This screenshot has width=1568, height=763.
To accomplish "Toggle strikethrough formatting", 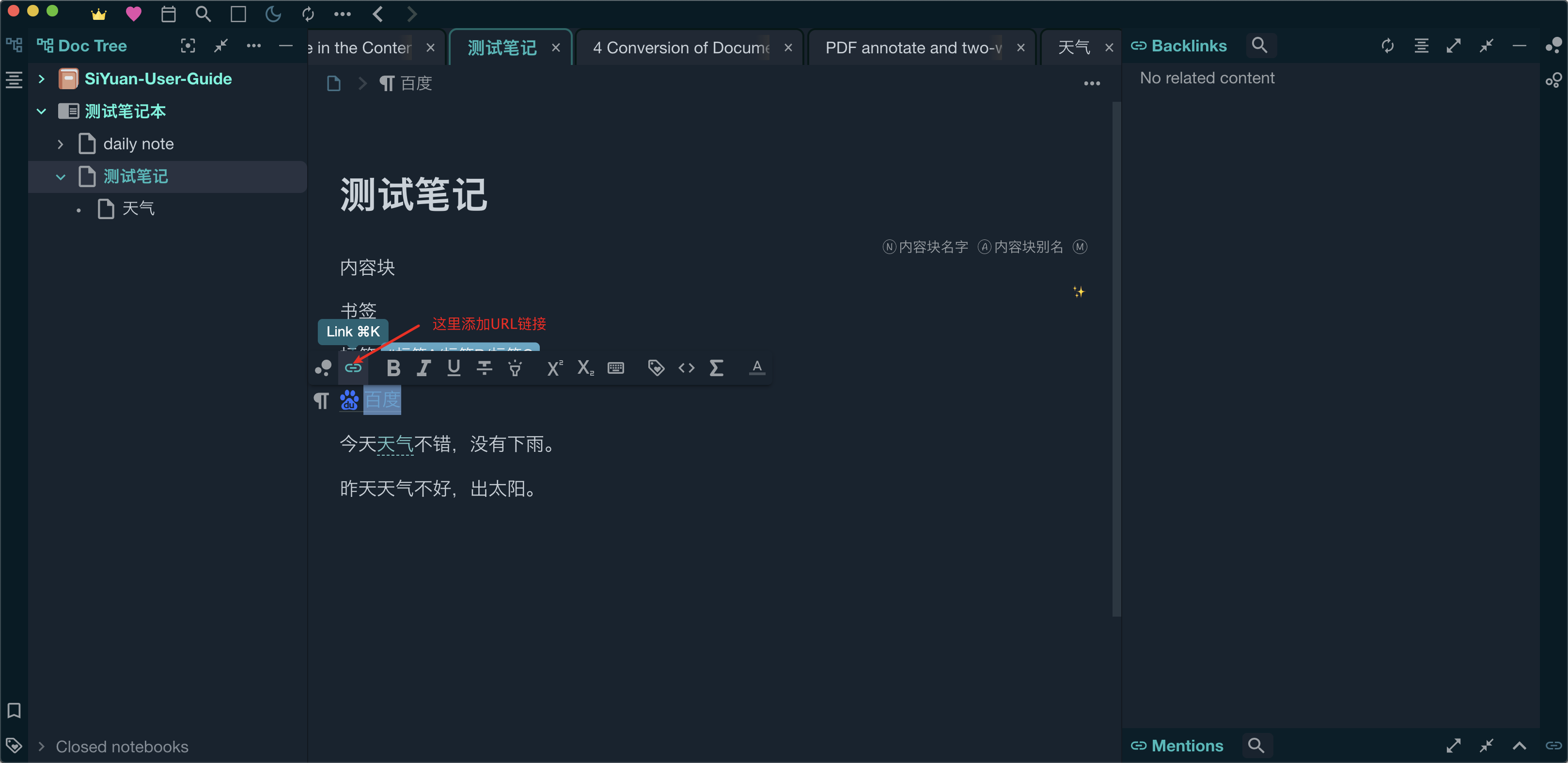I will click(485, 368).
